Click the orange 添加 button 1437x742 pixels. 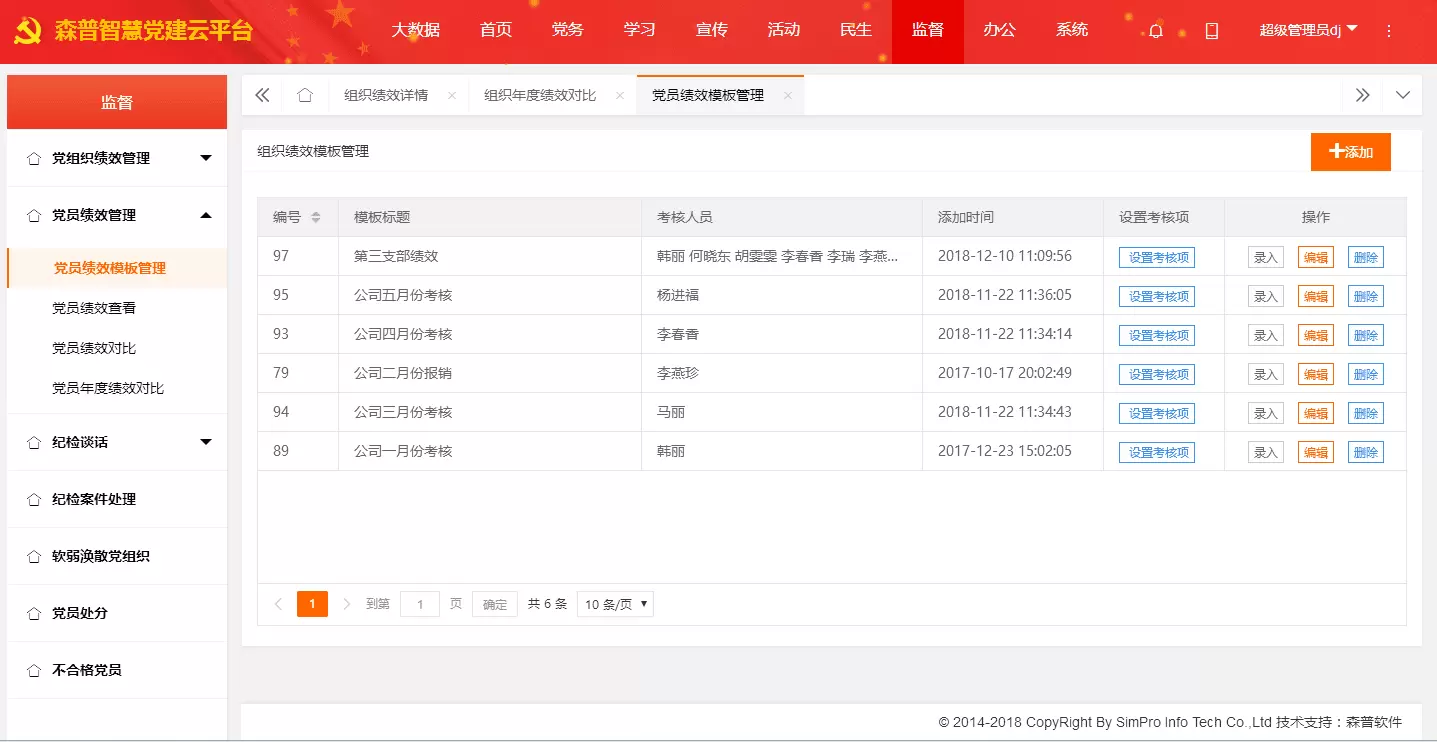pyautogui.click(x=1351, y=152)
